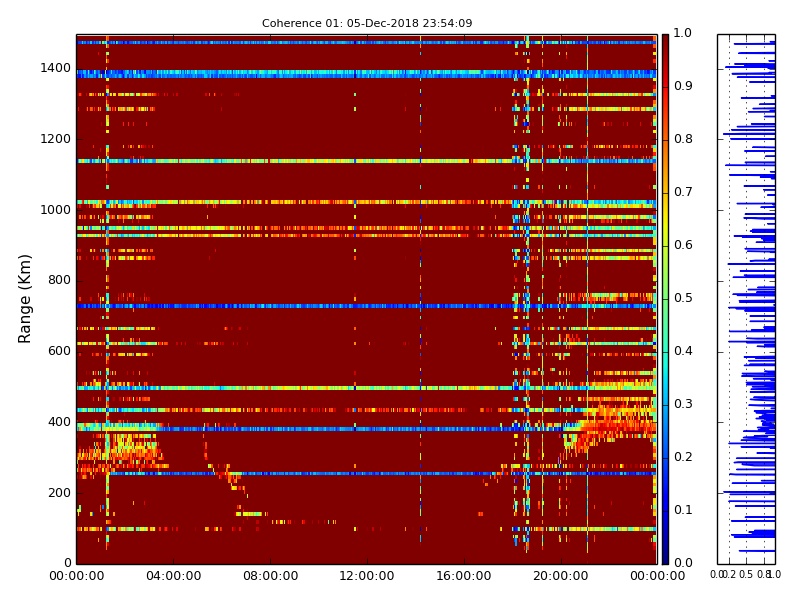800x600 pixels.
Task: Click the blue coherence profile side plot
Action: point(746,299)
